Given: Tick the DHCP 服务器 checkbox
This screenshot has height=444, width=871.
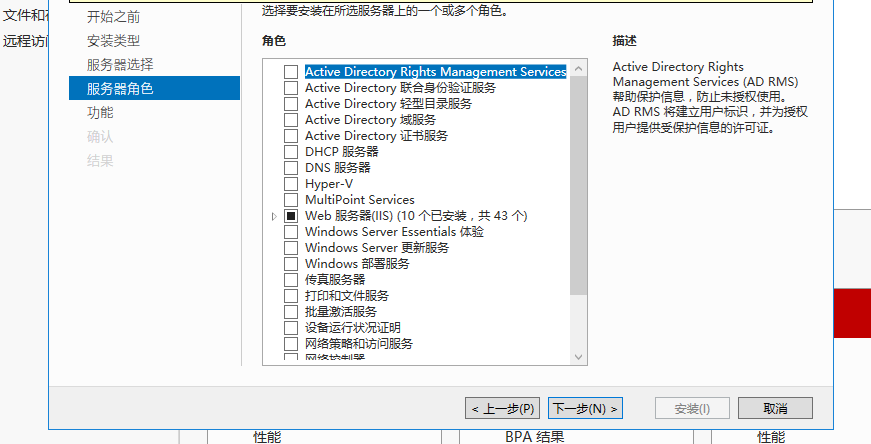Looking at the screenshot, I should click(291, 152).
